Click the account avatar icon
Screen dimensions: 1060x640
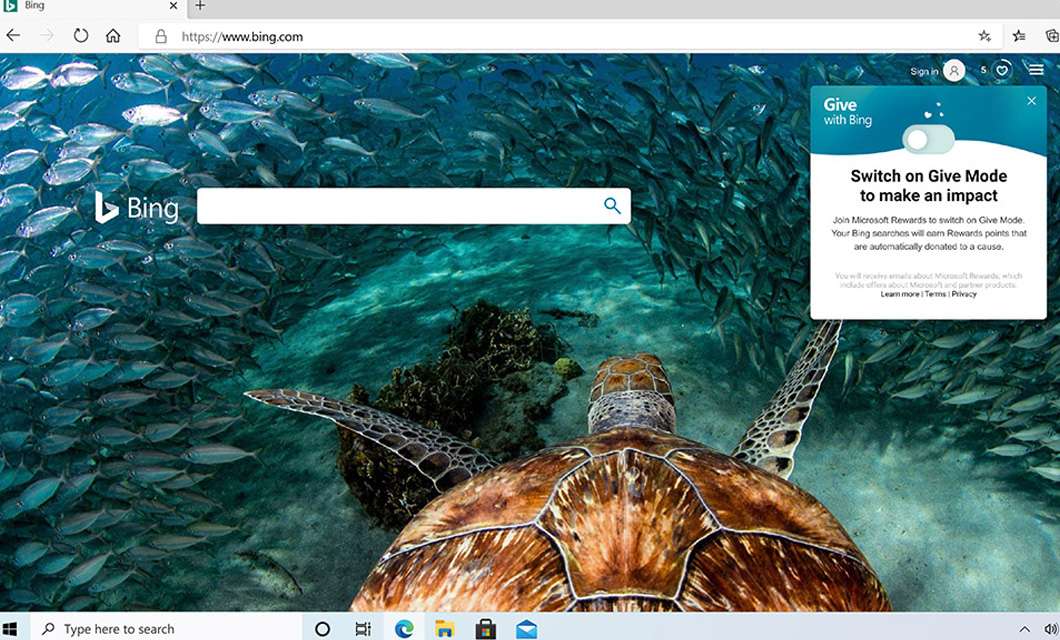(954, 70)
